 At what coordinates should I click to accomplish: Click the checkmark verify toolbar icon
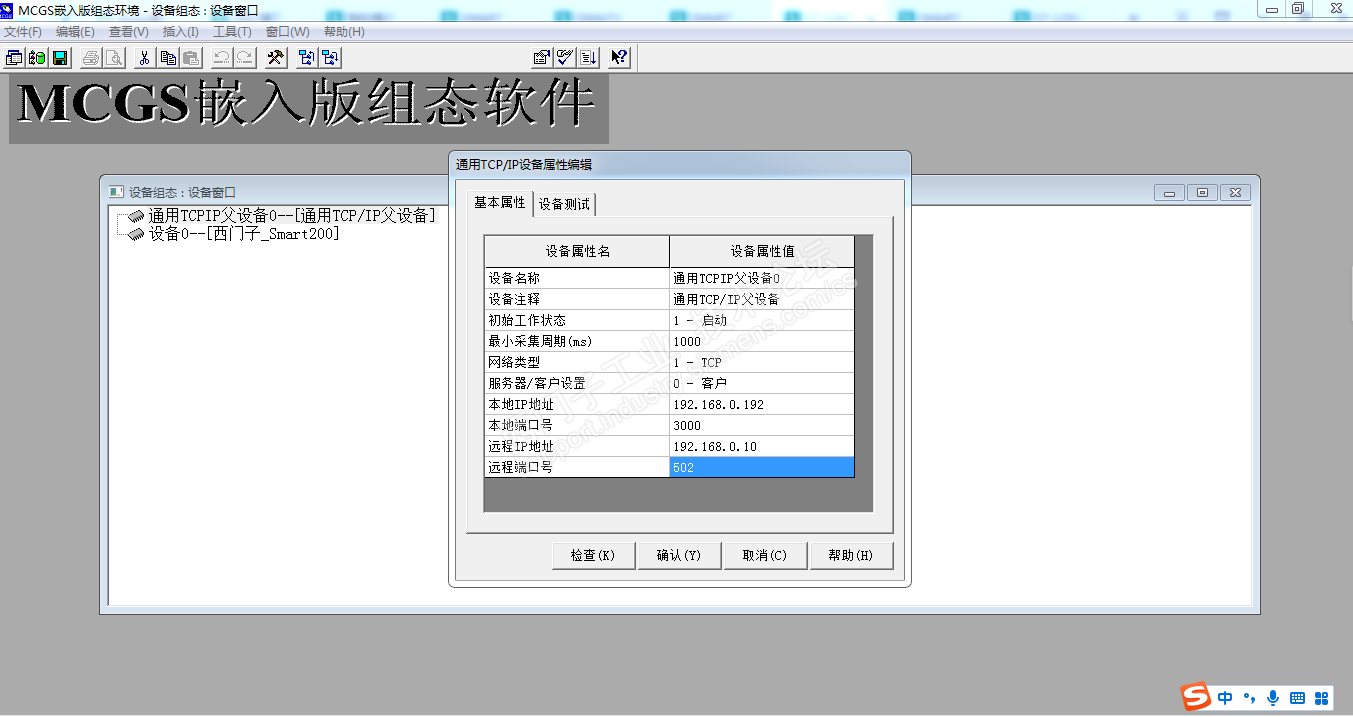pyautogui.click(x=565, y=58)
